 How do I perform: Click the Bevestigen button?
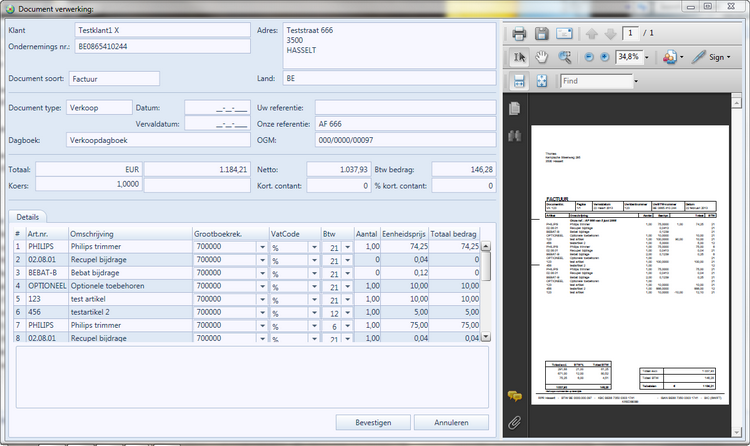[373, 423]
